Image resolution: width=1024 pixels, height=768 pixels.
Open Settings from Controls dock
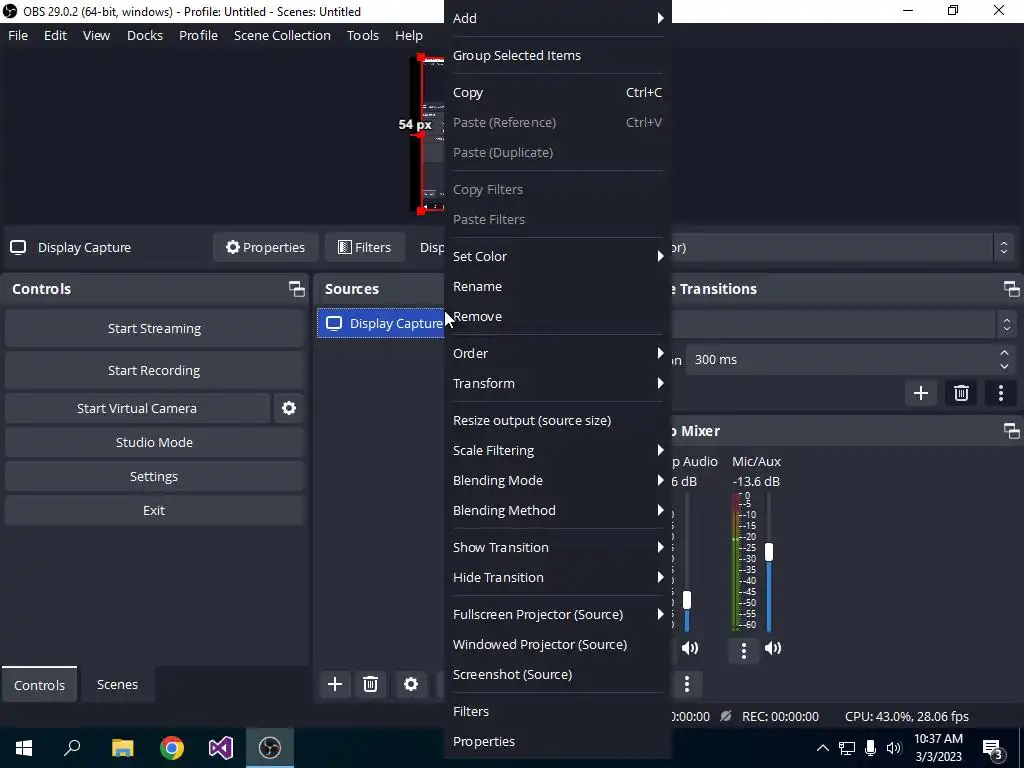click(154, 476)
